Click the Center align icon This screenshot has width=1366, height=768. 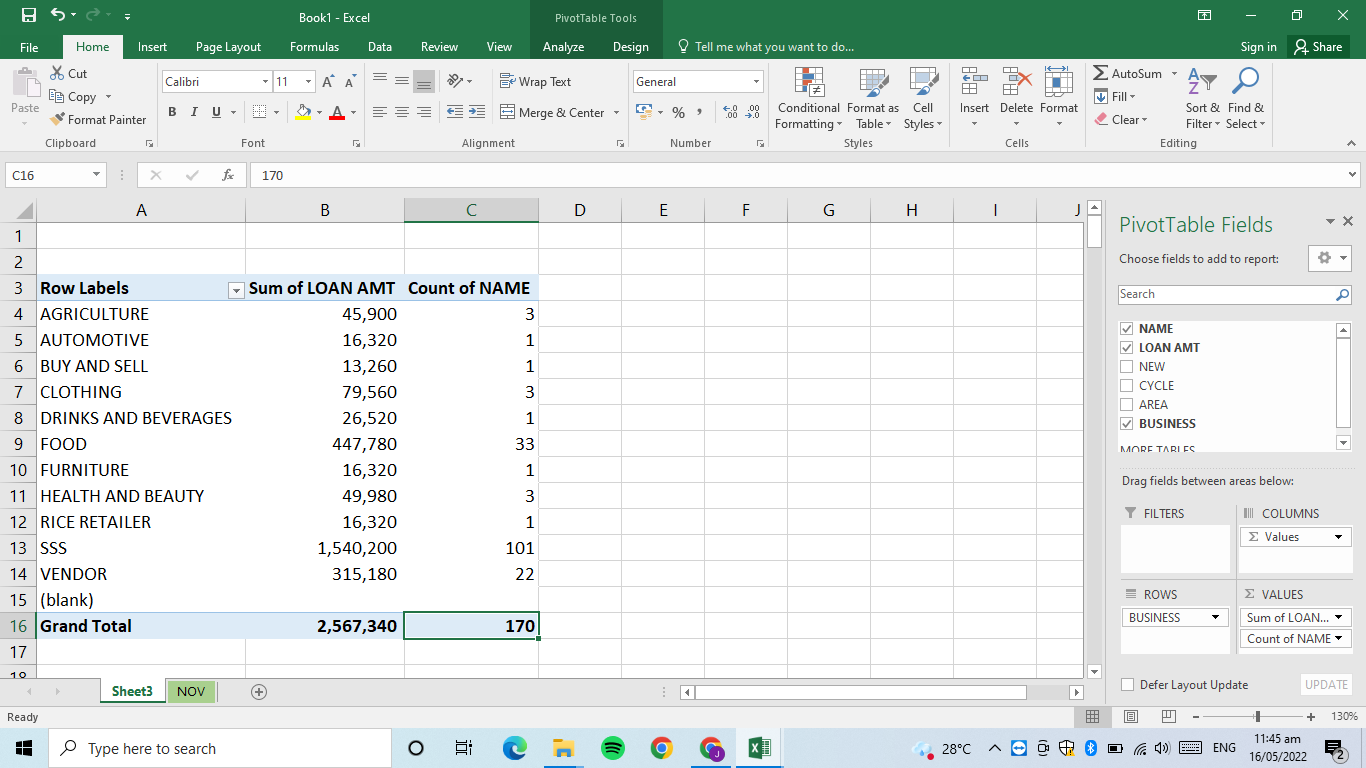401,112
